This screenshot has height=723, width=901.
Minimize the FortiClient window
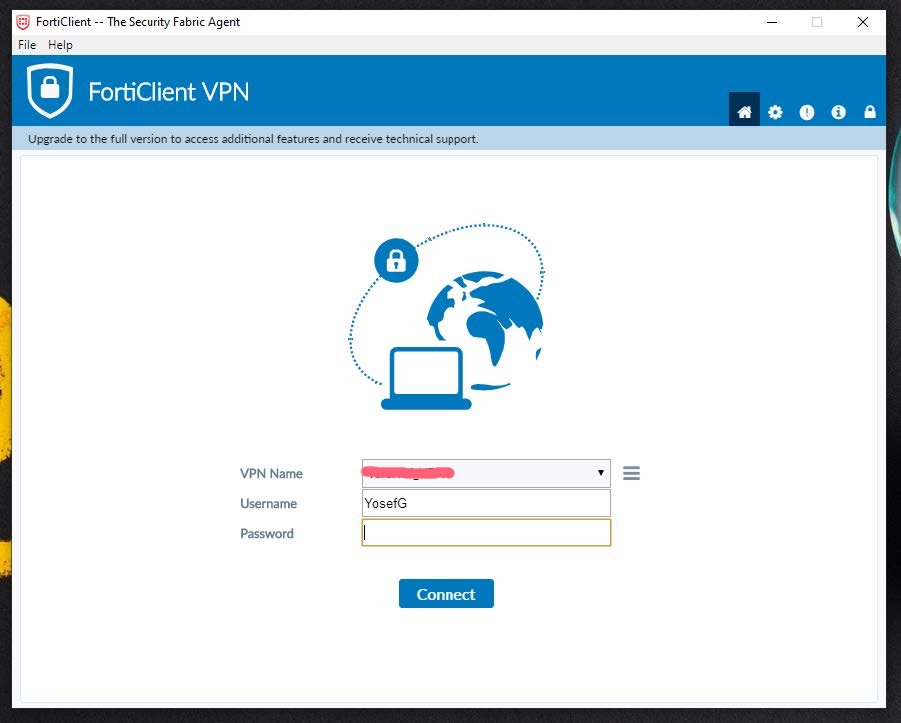(770, 22)
